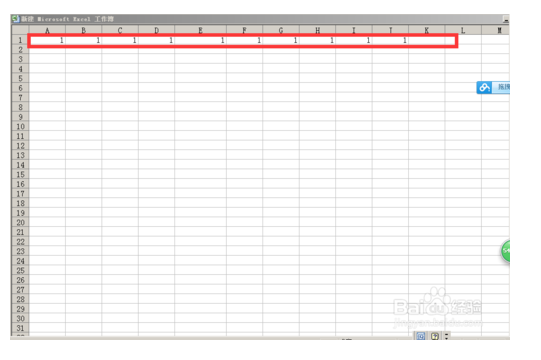Select column K header
Screen dimensions: 541x360
[427, 30]
